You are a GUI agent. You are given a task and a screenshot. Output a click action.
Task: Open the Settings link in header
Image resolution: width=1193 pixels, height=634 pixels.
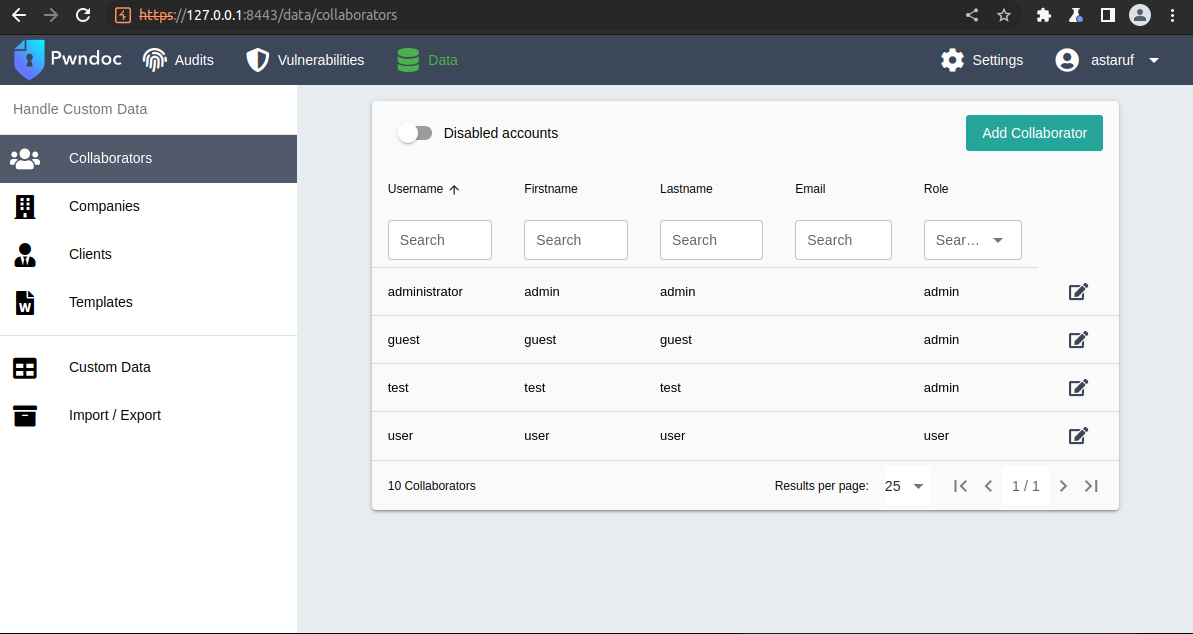tap(982, 60)
